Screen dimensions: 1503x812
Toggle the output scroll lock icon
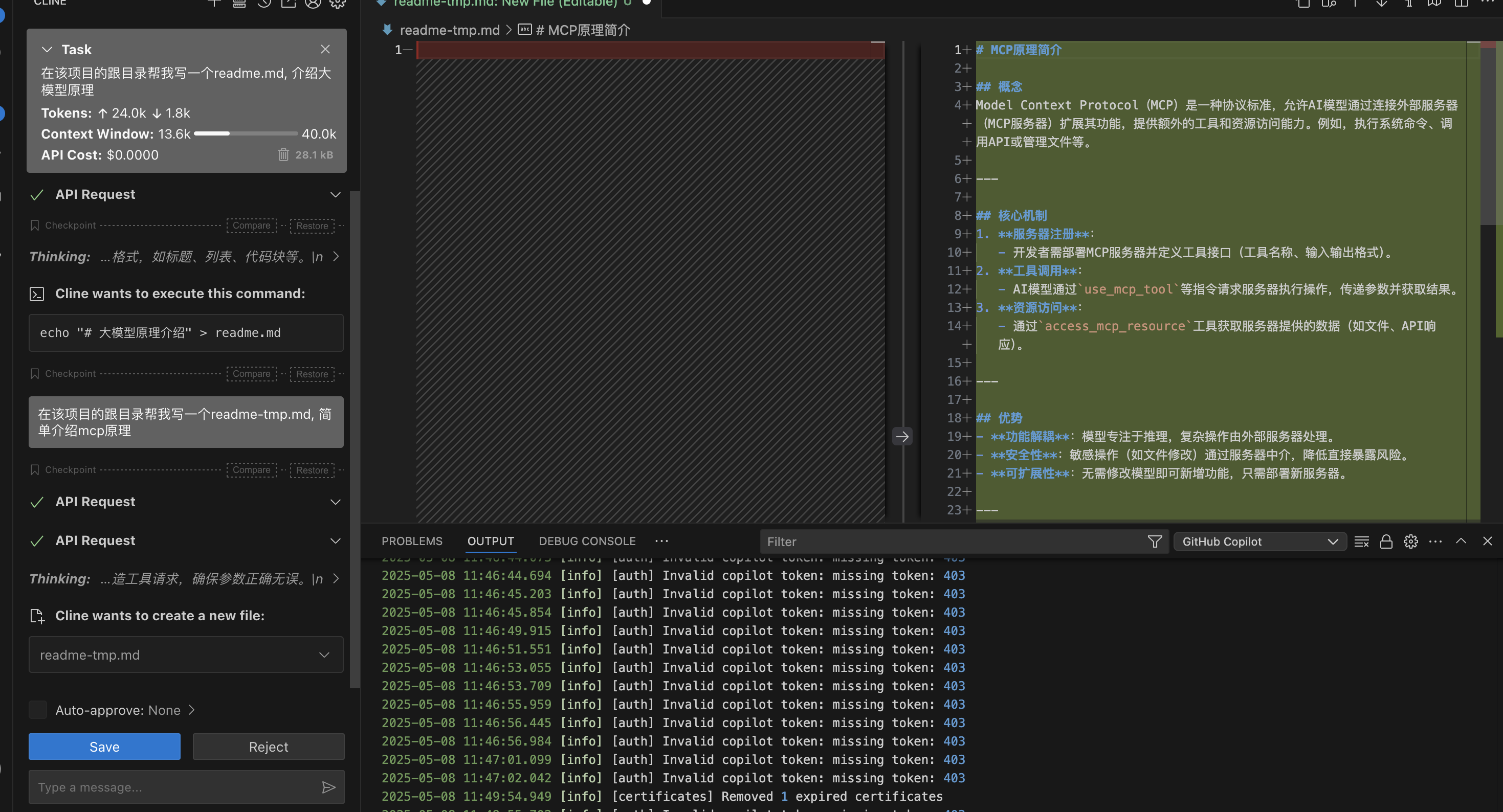pos(1386,542)
